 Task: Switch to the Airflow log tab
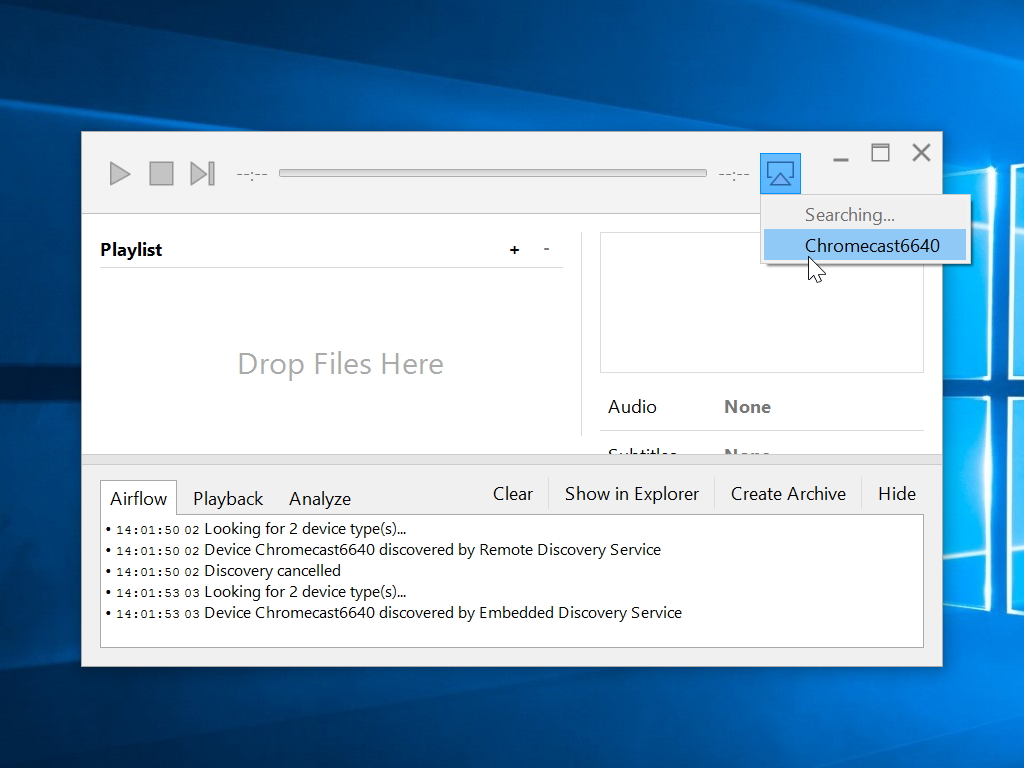138,499
